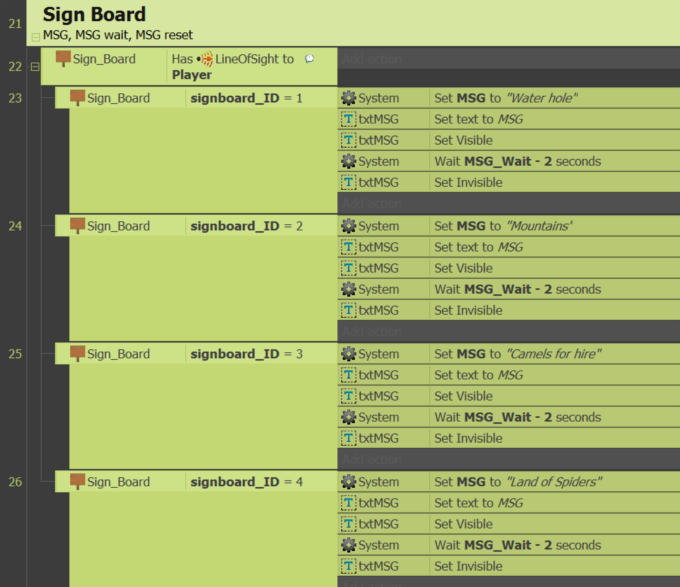Click event number 25 in the margin
Viewport: 680px width, 587px height.
click(15, 354)
